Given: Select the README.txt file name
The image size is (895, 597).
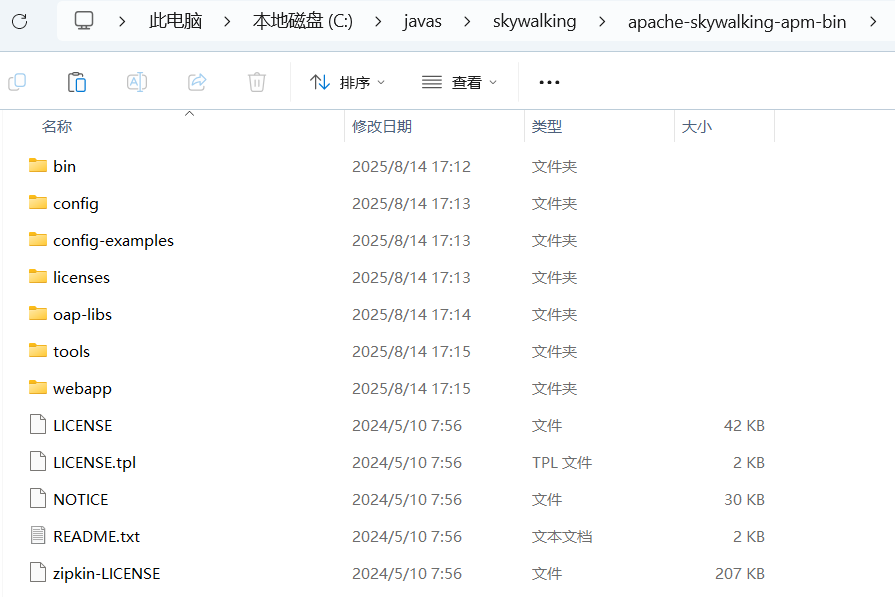Looking at the screenshot, I should 96,537.
